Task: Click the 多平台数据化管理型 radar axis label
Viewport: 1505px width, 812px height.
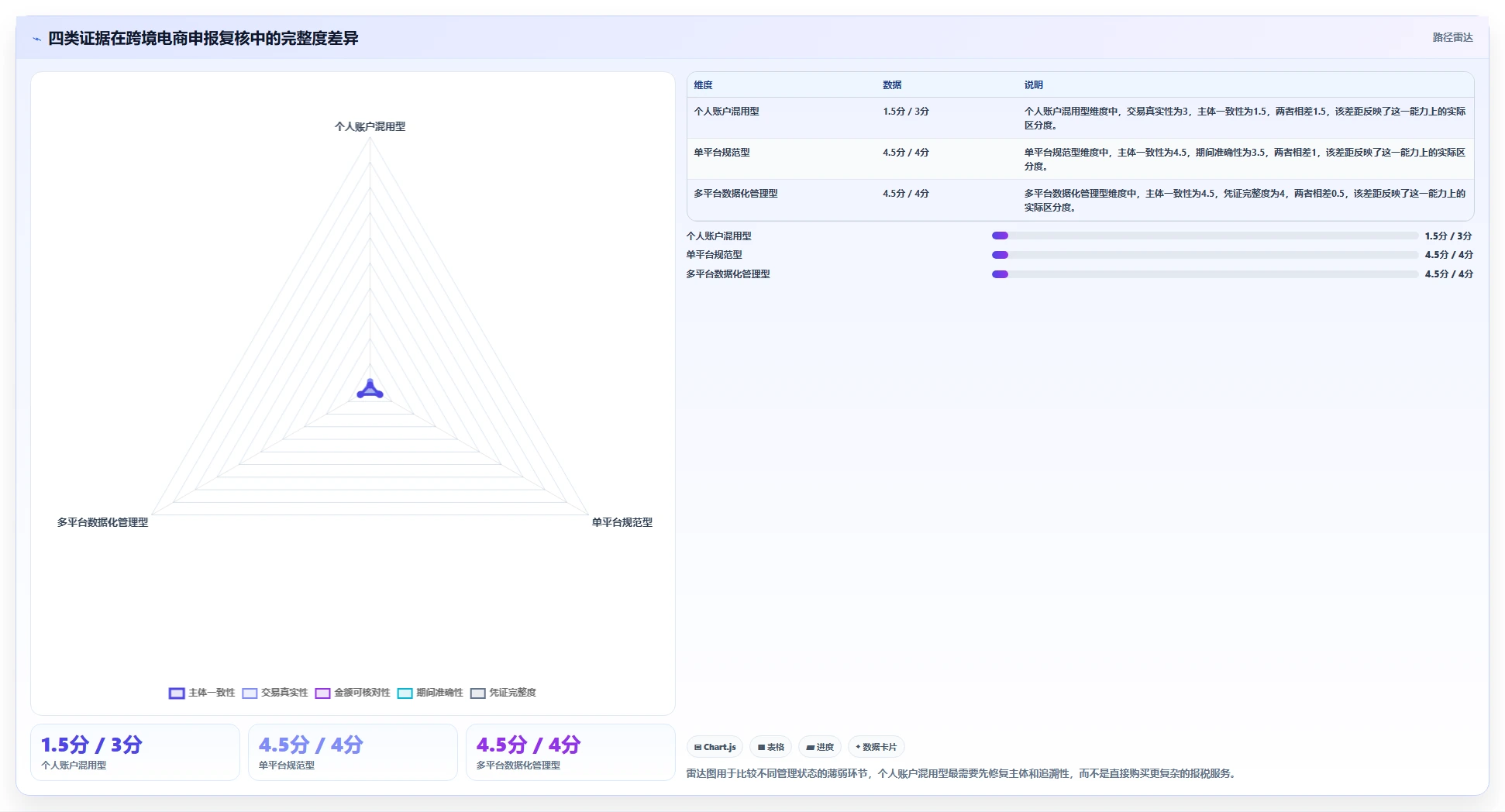Action: (x=102, y=522)
